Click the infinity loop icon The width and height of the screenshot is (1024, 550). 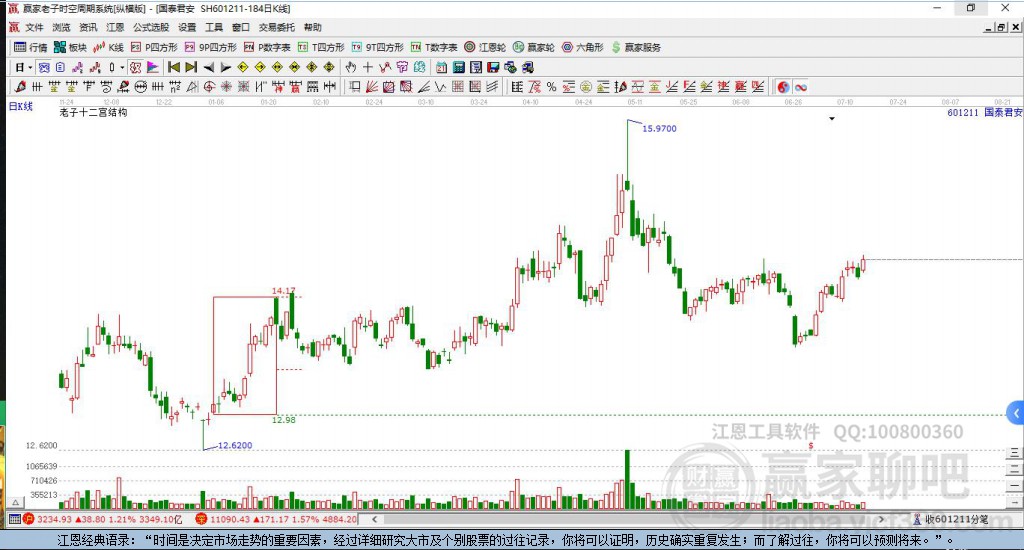tap(801, 87)
